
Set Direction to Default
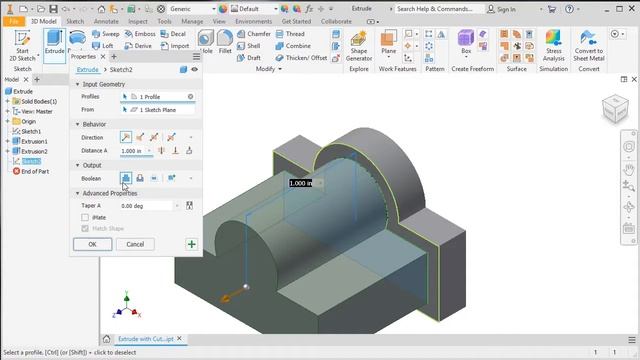tap(126, 137)
